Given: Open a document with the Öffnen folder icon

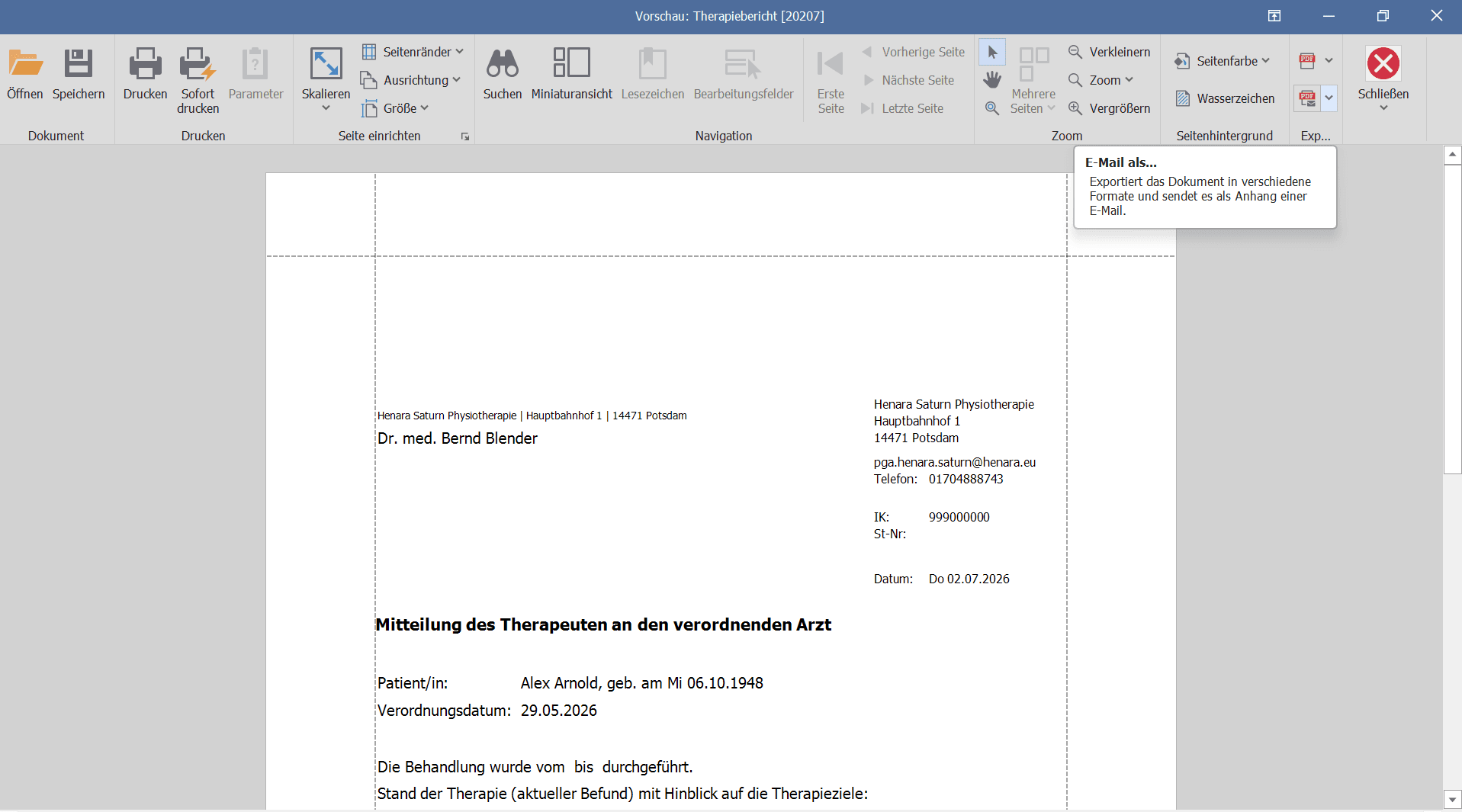Looking at the screenshot, I should click(x=25, y=74).
